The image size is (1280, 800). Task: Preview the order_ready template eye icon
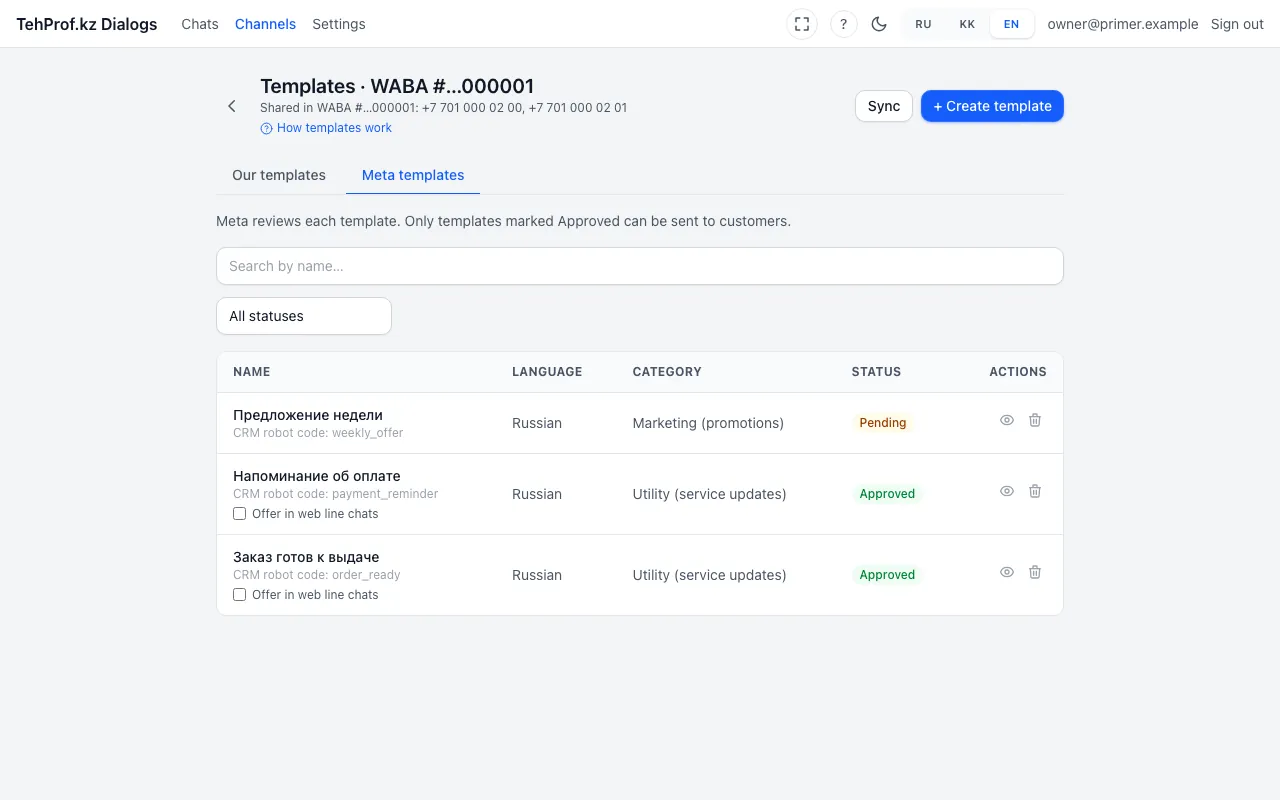pyautogui.click(x=1007, y=572)
